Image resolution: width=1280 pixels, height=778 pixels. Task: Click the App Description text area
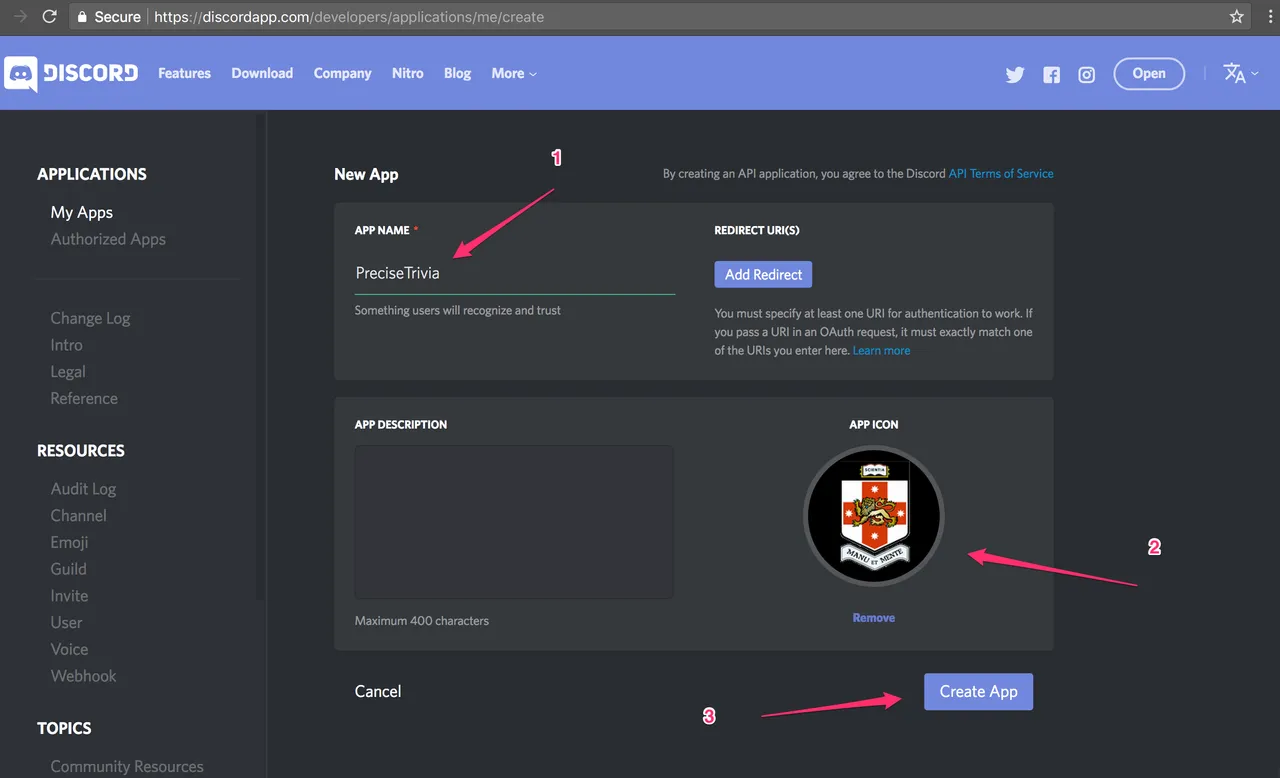point(514,522)
